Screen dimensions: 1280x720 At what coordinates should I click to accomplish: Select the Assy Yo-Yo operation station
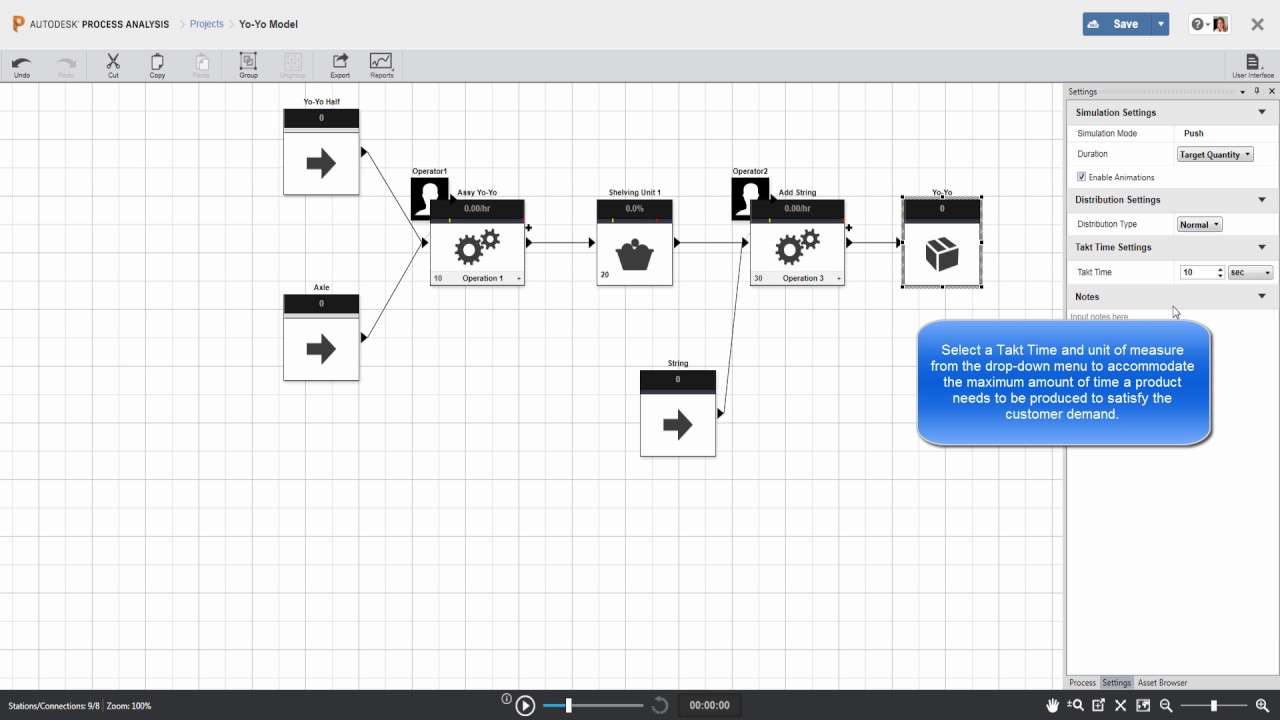[477, 243]
